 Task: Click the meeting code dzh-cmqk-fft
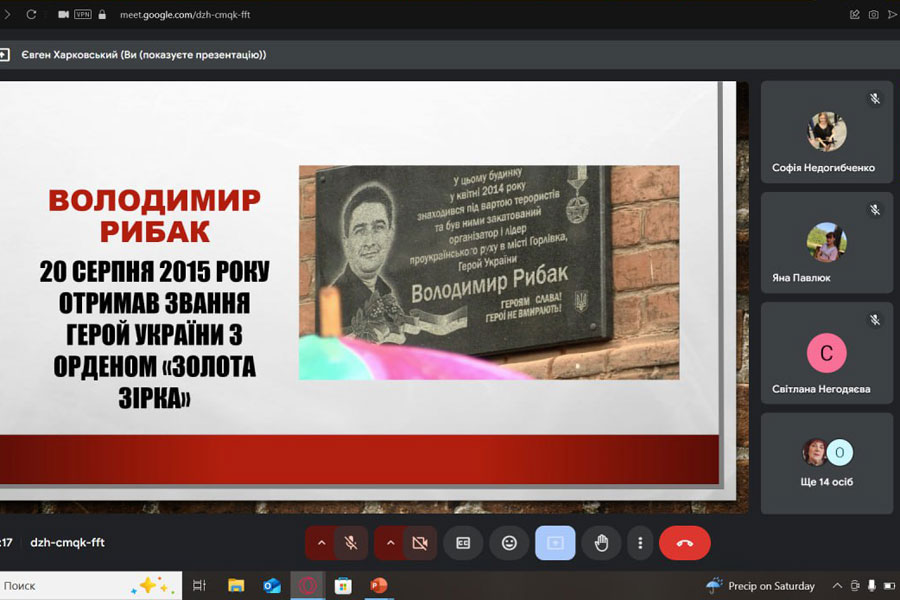67,543
